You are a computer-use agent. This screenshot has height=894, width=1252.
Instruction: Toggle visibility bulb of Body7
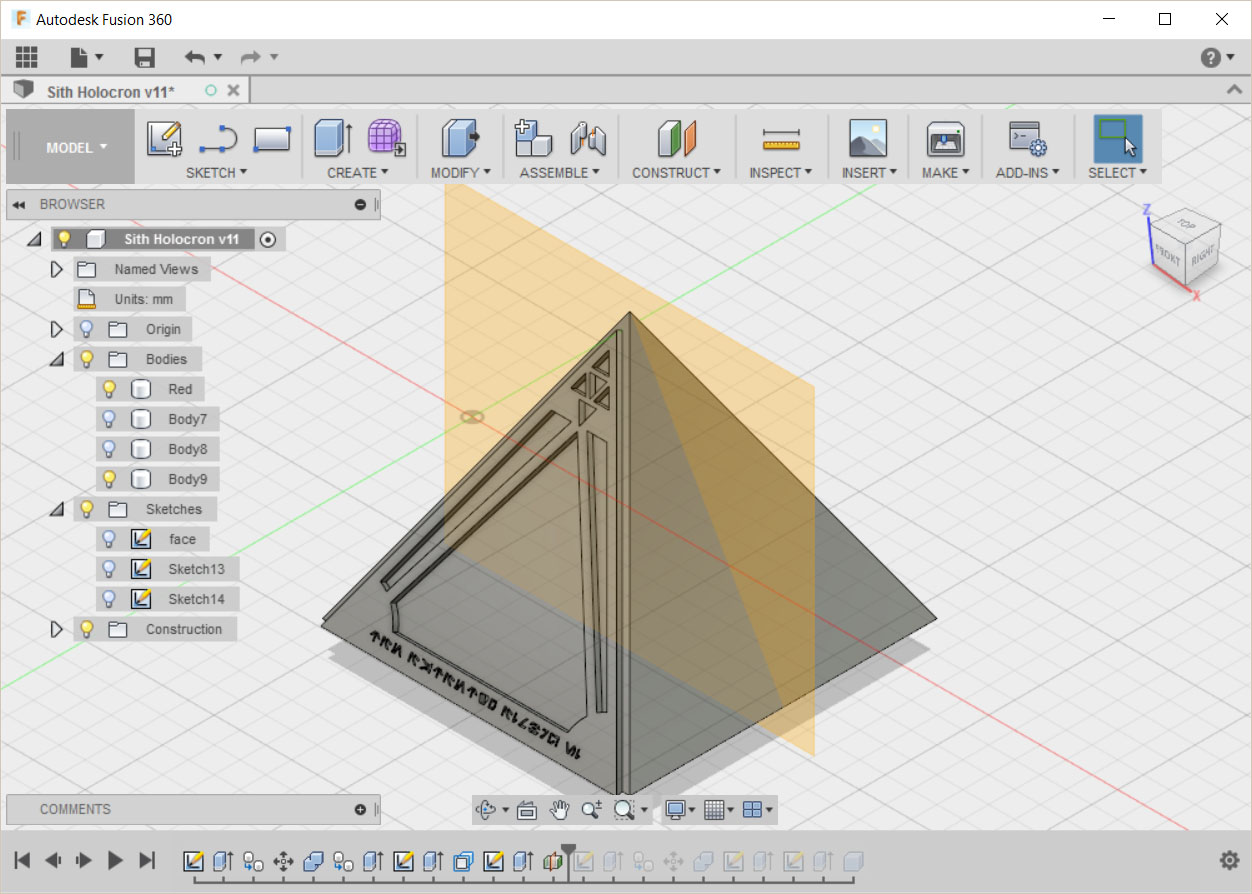click(x=110, y=419)
